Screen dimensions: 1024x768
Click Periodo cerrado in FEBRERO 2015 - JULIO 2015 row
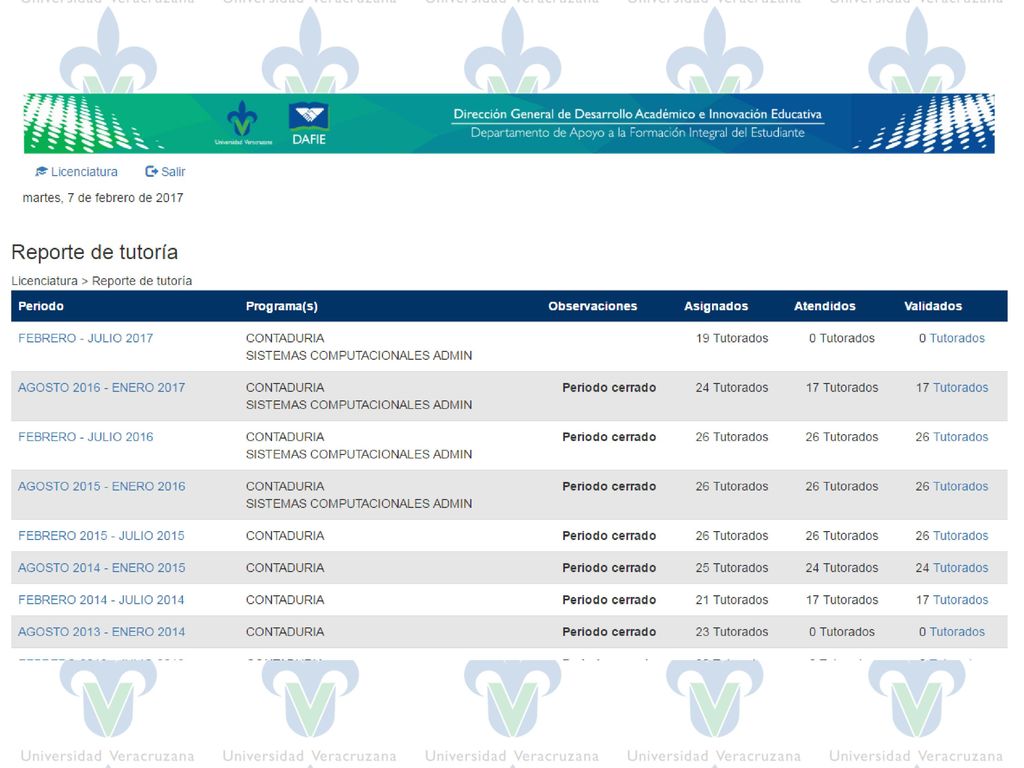609,536
